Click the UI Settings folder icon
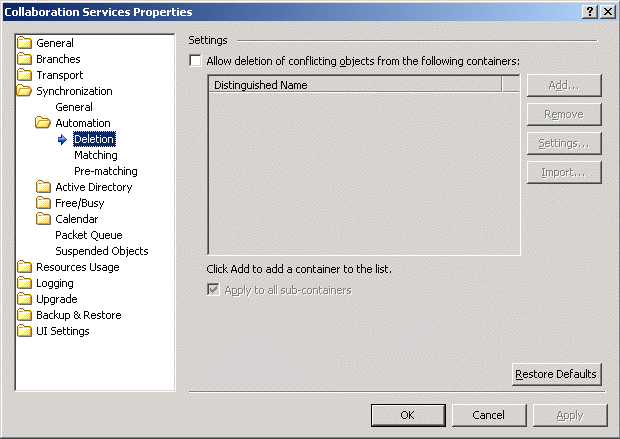 [x=24, y=331]
